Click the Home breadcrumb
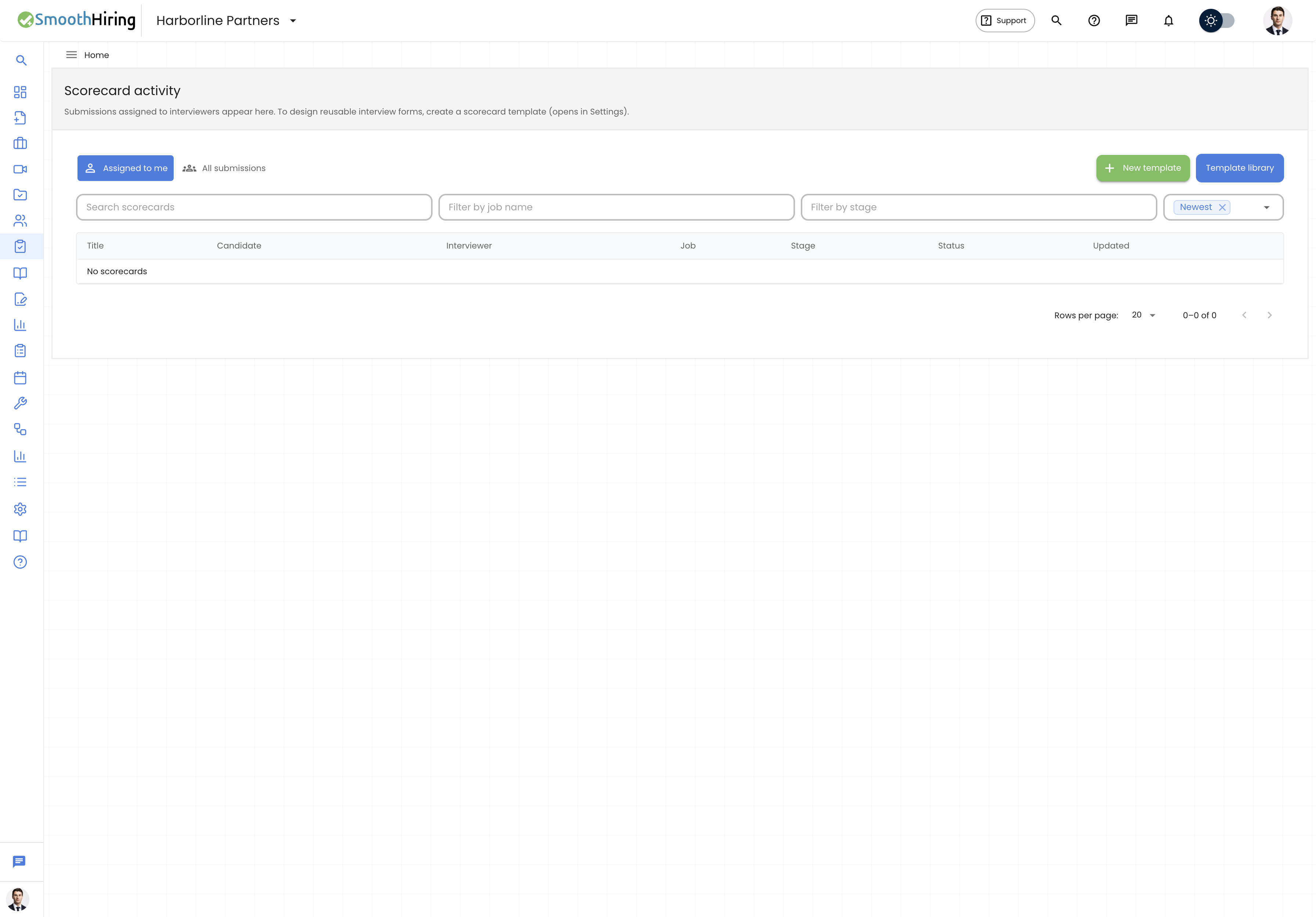The width and height of the screenshot is (1316, 917). (96, 55)
